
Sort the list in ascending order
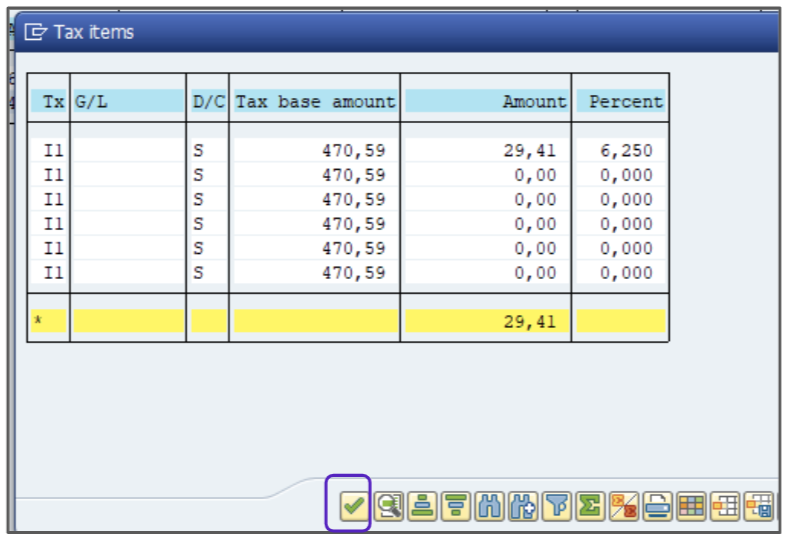click(423, 506)
